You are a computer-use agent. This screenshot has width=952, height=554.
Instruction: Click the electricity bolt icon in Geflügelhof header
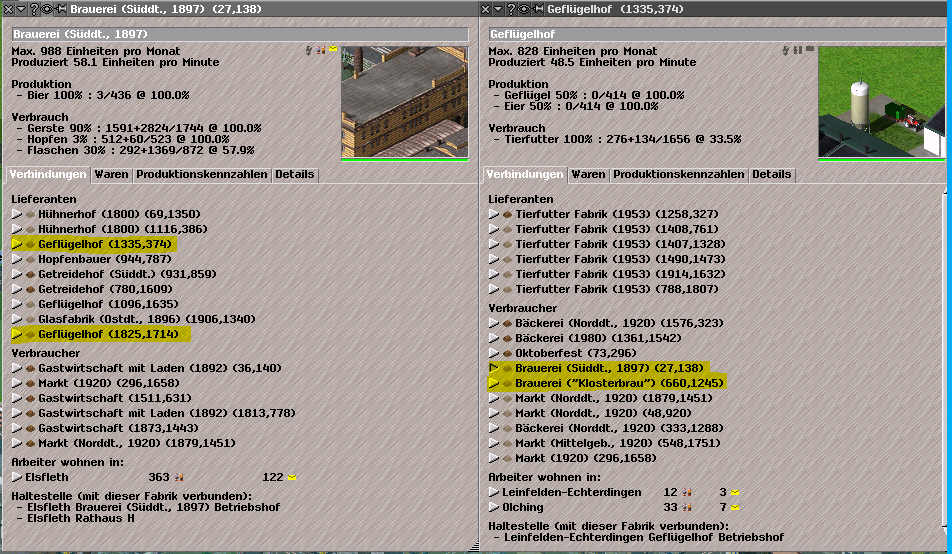pos(786,49)
